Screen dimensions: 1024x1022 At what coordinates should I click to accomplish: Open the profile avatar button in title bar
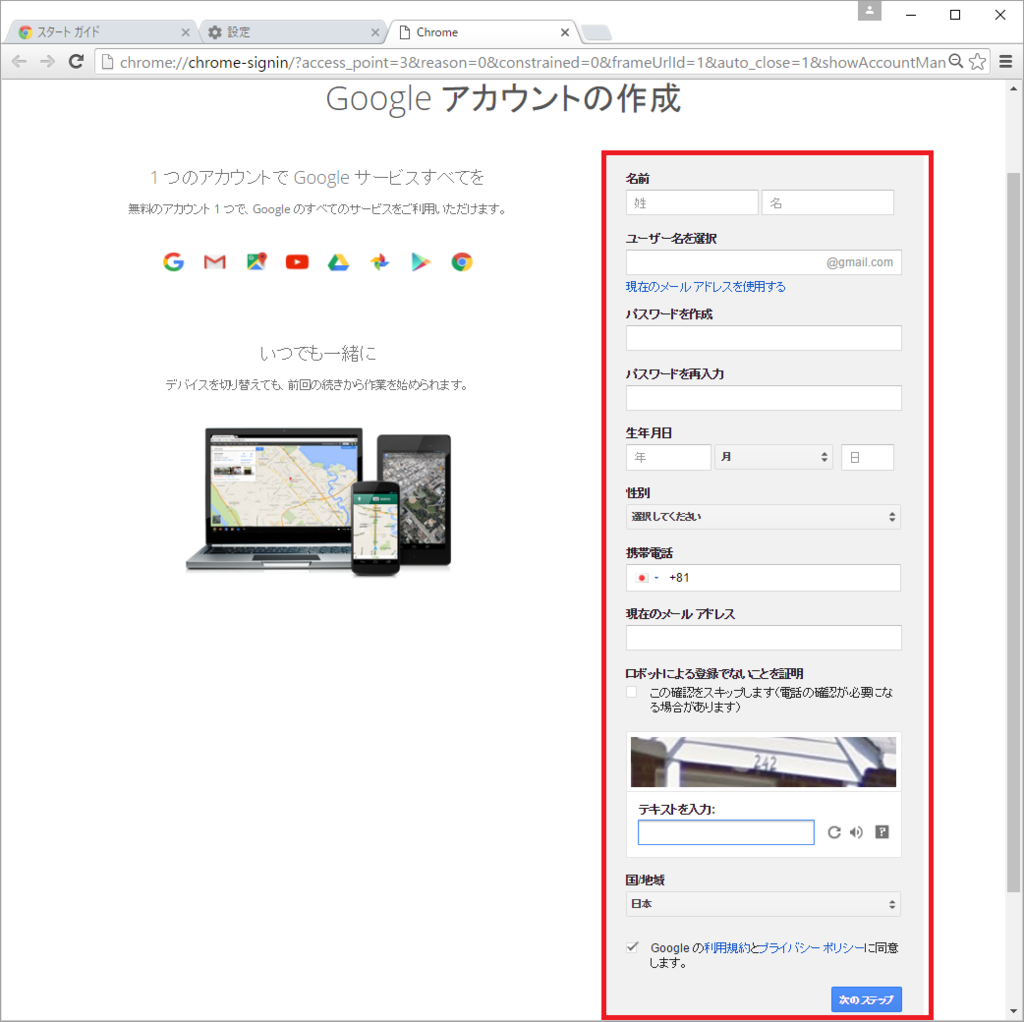tap(869, 10)
